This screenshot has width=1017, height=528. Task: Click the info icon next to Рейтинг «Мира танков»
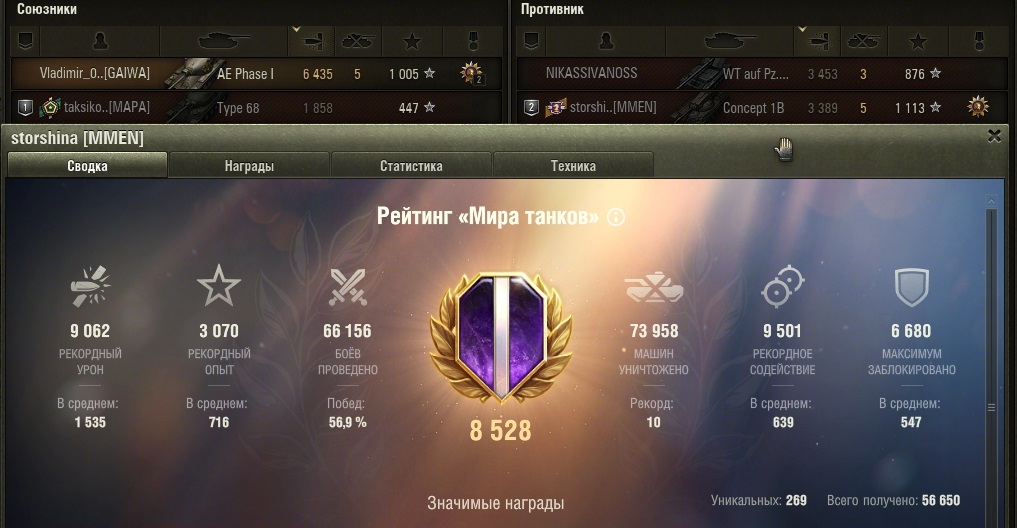[x=616, y=217]
